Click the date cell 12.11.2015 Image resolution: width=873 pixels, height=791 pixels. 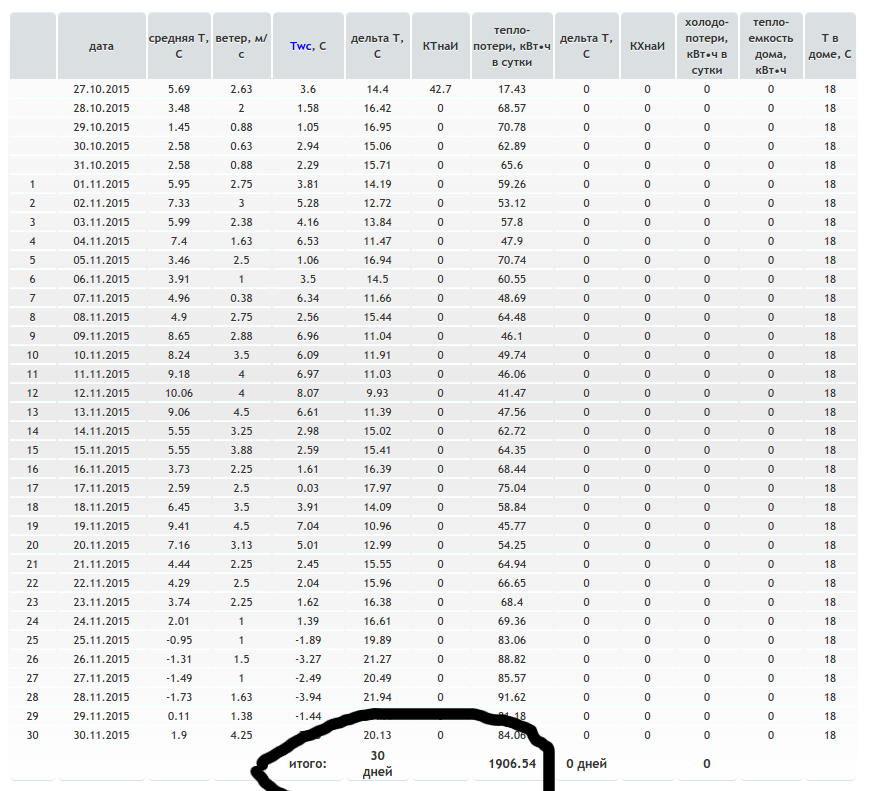click(101, 393)
